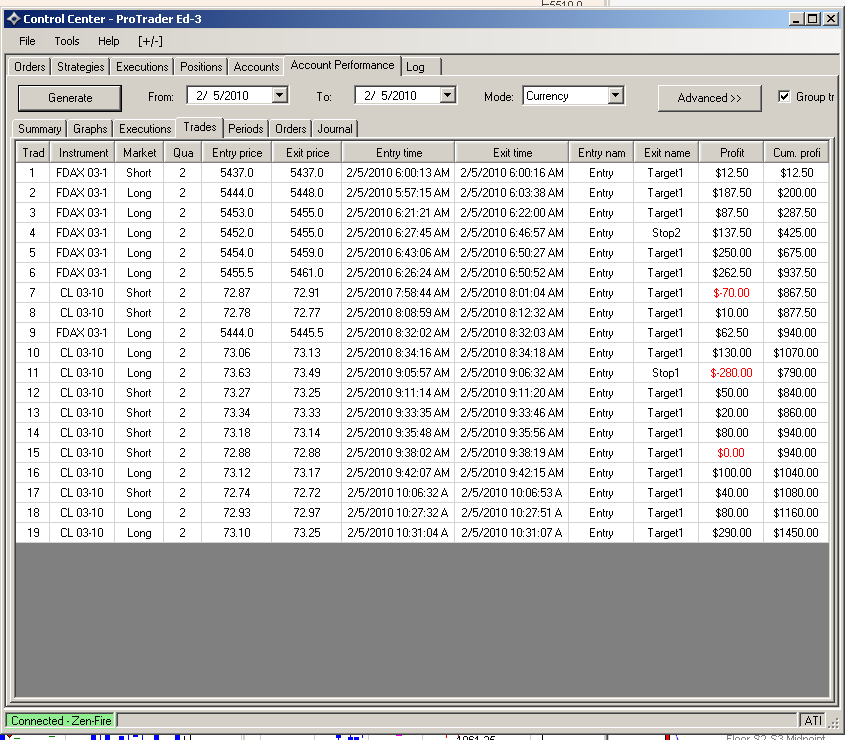Open the Summary sub-tab
The width and height of the screenshot is (845, 740).
(x=39, y=129)
